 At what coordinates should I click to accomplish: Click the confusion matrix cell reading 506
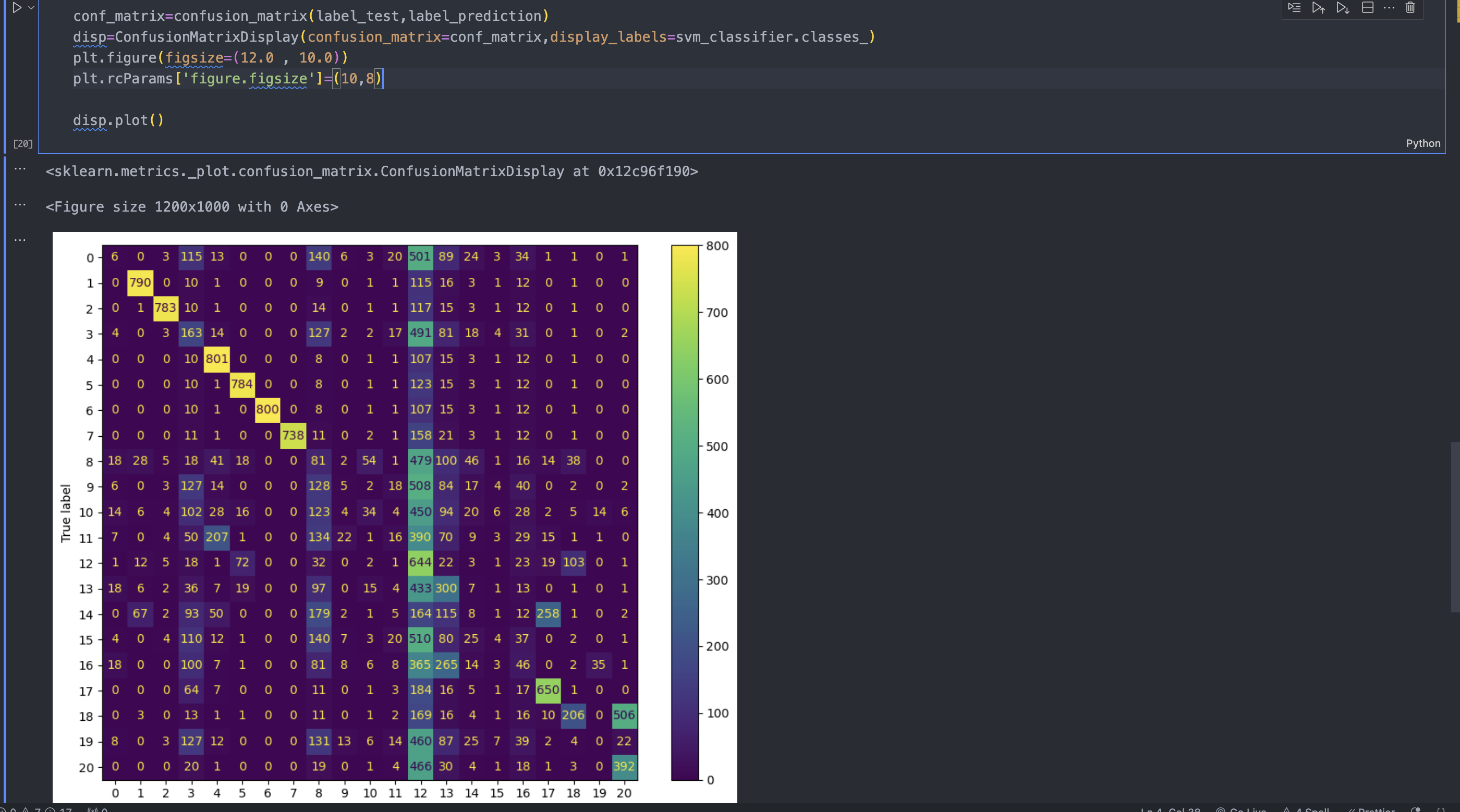pos(624,715)
